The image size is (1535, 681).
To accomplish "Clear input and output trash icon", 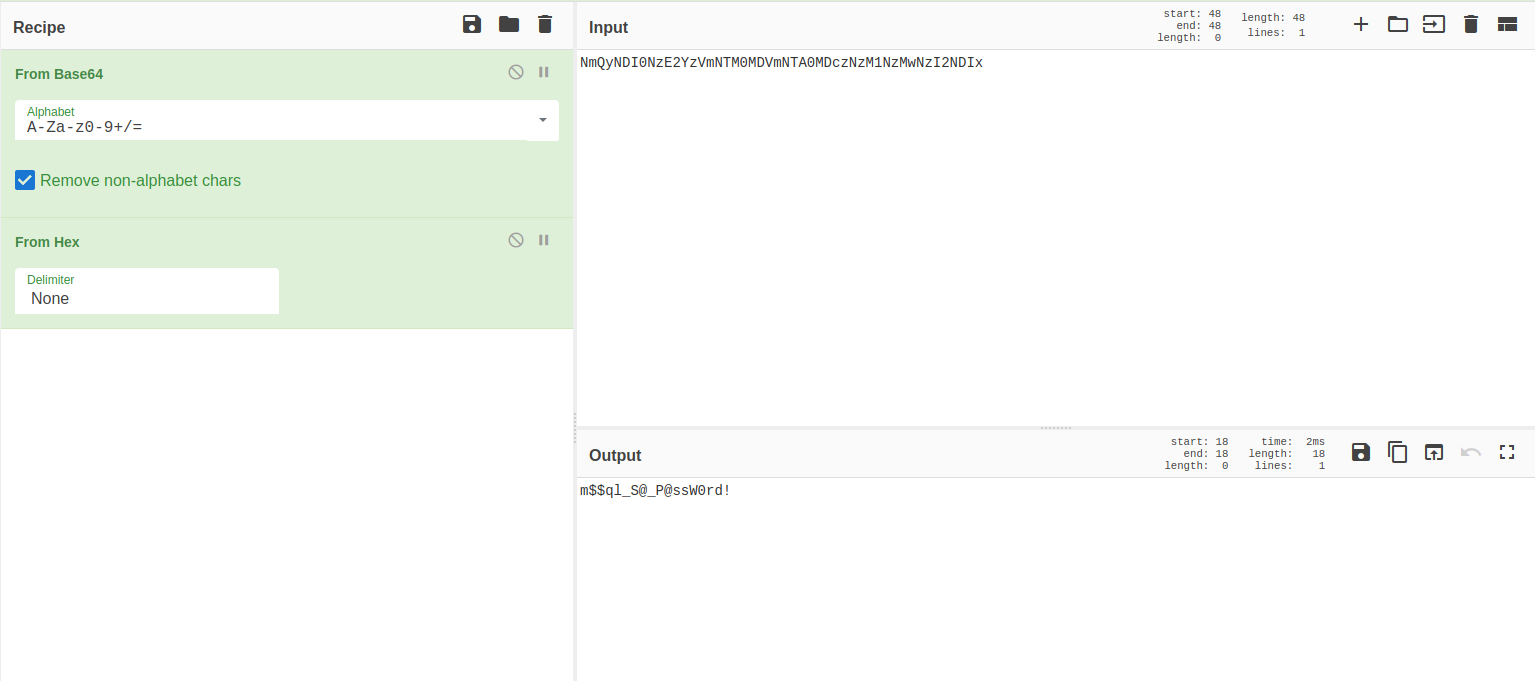I will (1471, 25).
